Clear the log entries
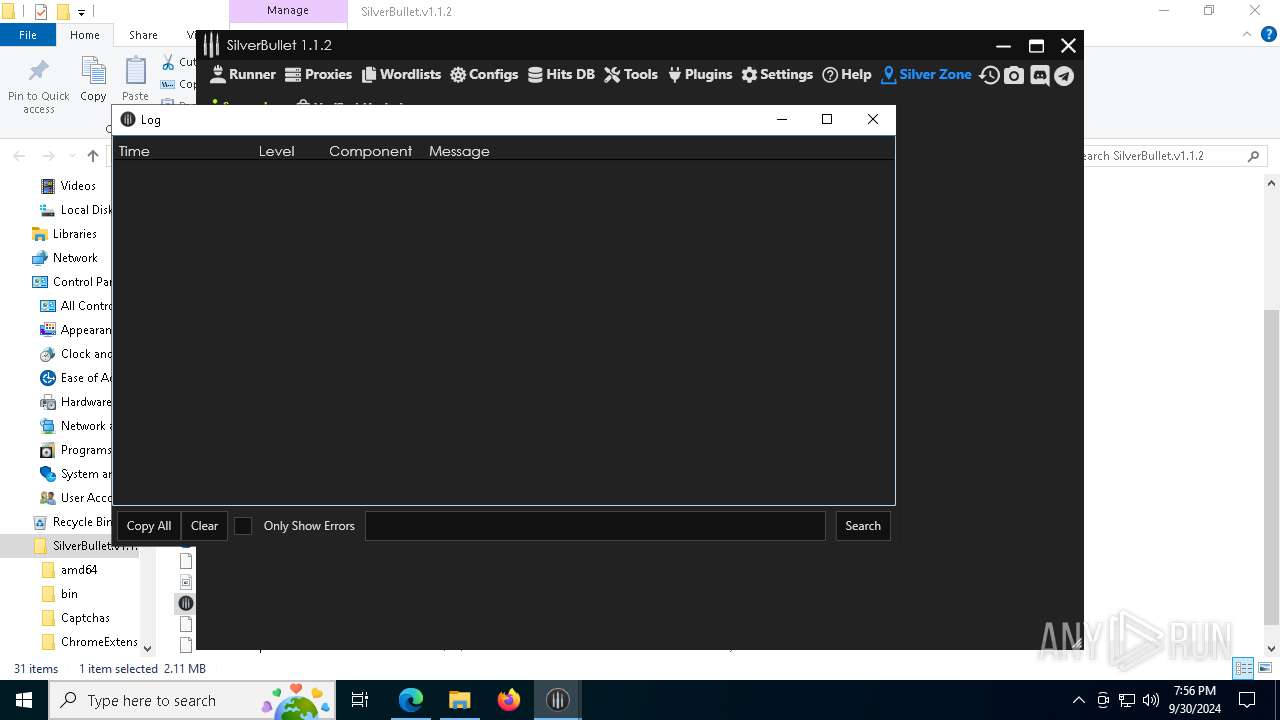Image resolution: width=1280 pixels, height=720 pixels. (204, 526)
